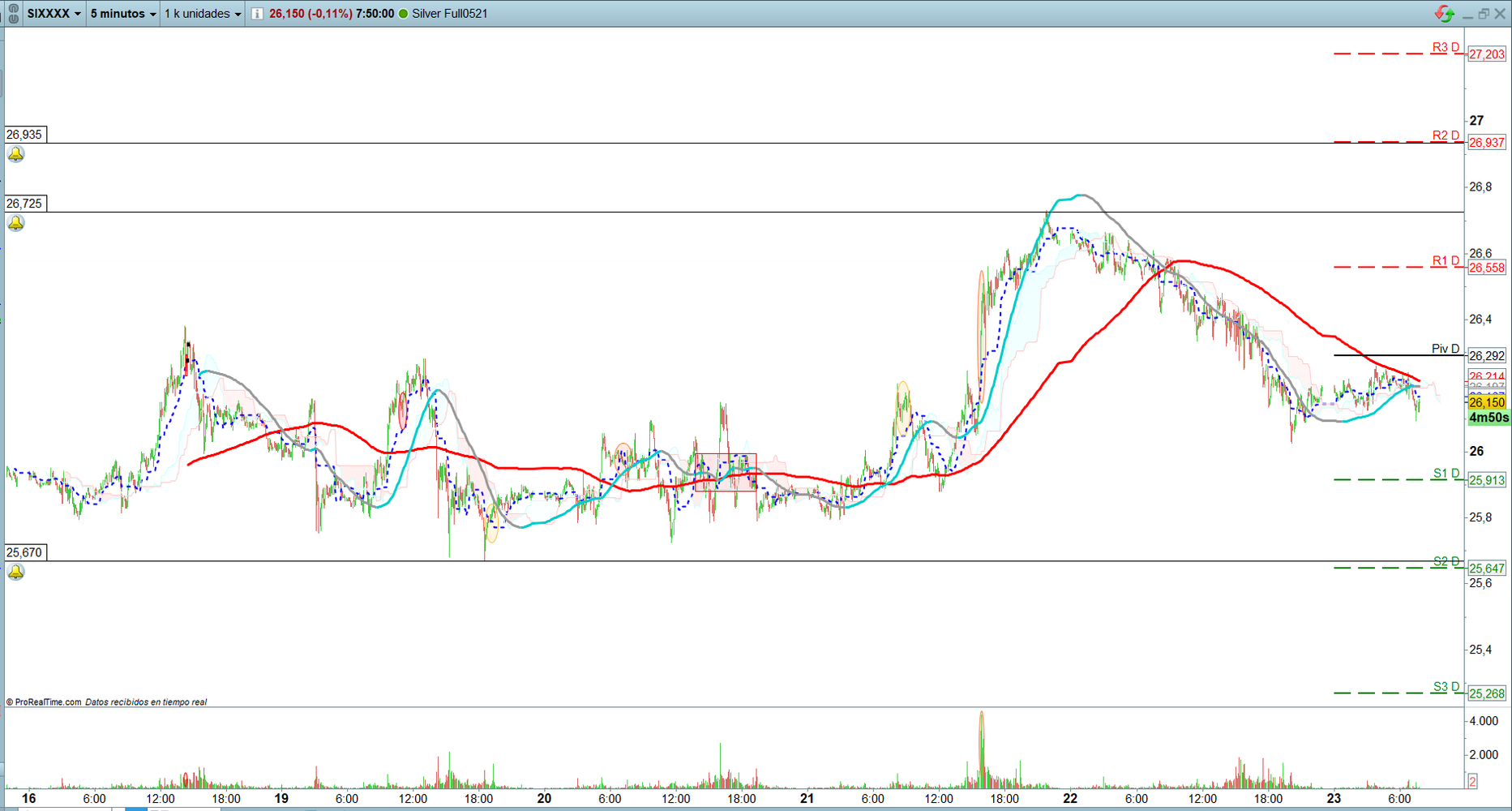Click the R3 D pivot label
This screenshot has height=811, width=1512.
point(1446,47)
